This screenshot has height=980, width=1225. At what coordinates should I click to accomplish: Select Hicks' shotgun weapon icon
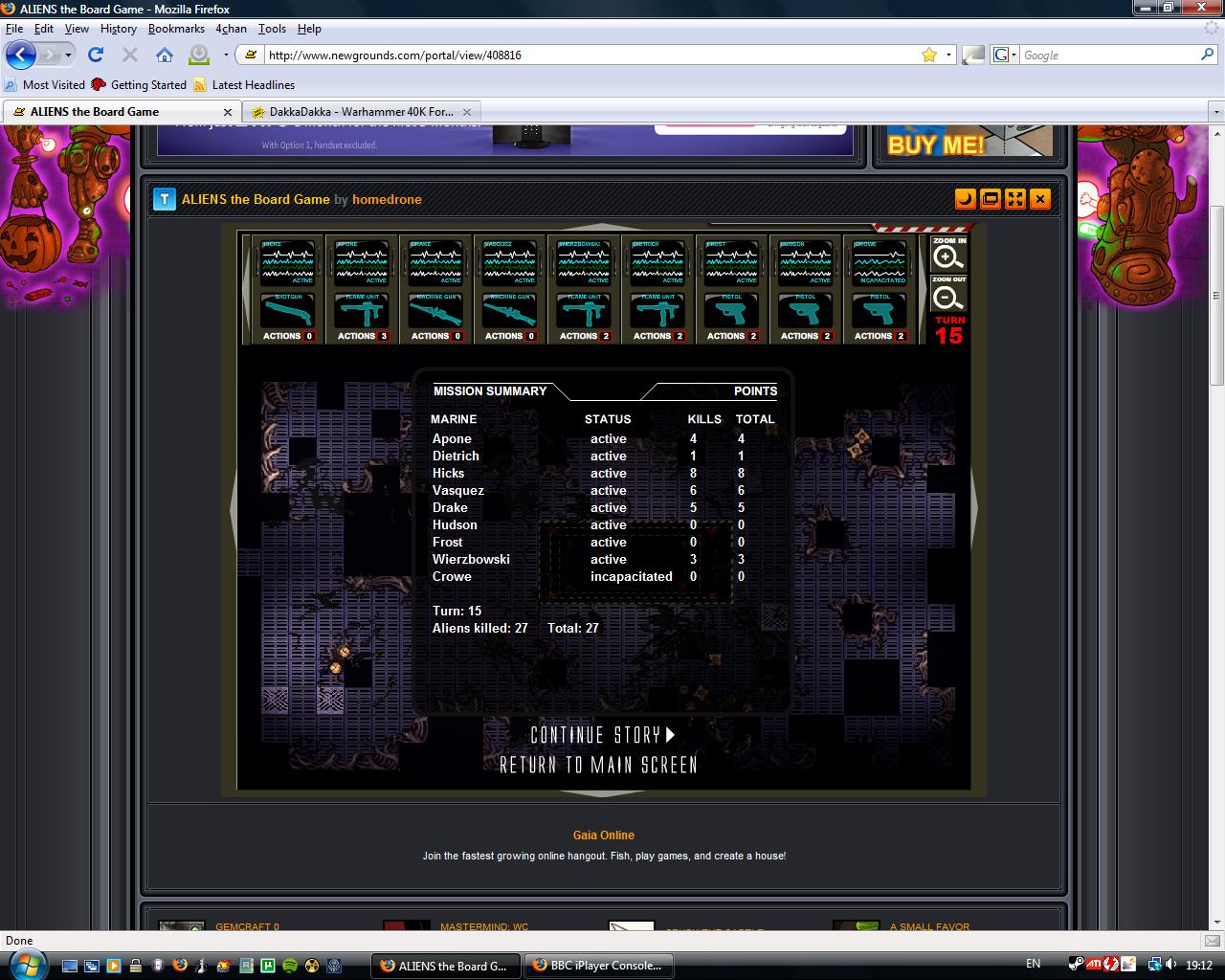288,311
